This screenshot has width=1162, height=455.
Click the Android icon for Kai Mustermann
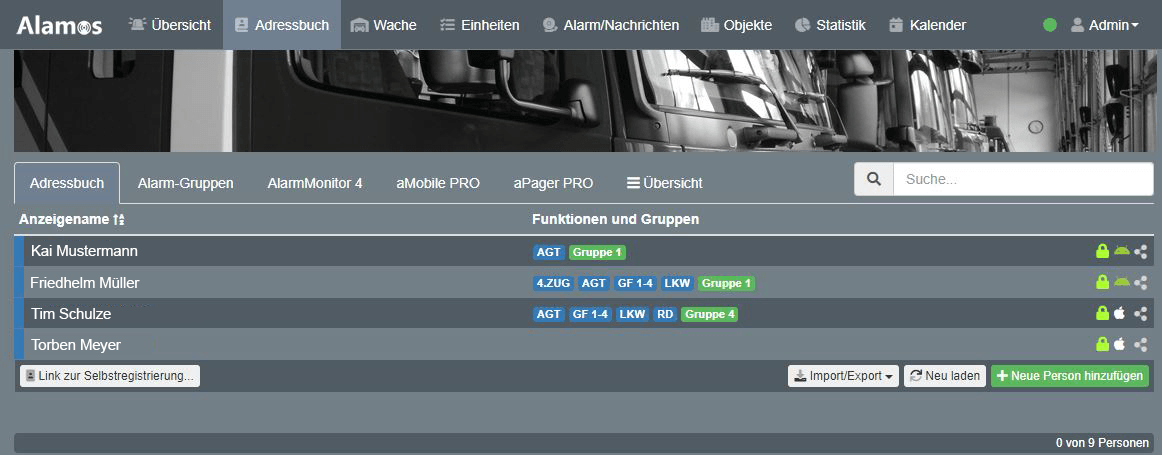coord(1121,251)
